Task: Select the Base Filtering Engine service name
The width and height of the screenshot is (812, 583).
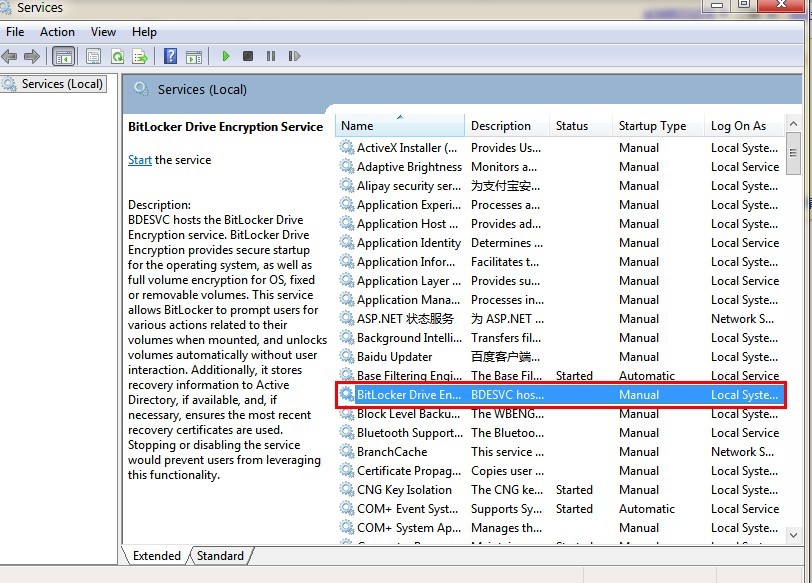Action: click(409, 376)
